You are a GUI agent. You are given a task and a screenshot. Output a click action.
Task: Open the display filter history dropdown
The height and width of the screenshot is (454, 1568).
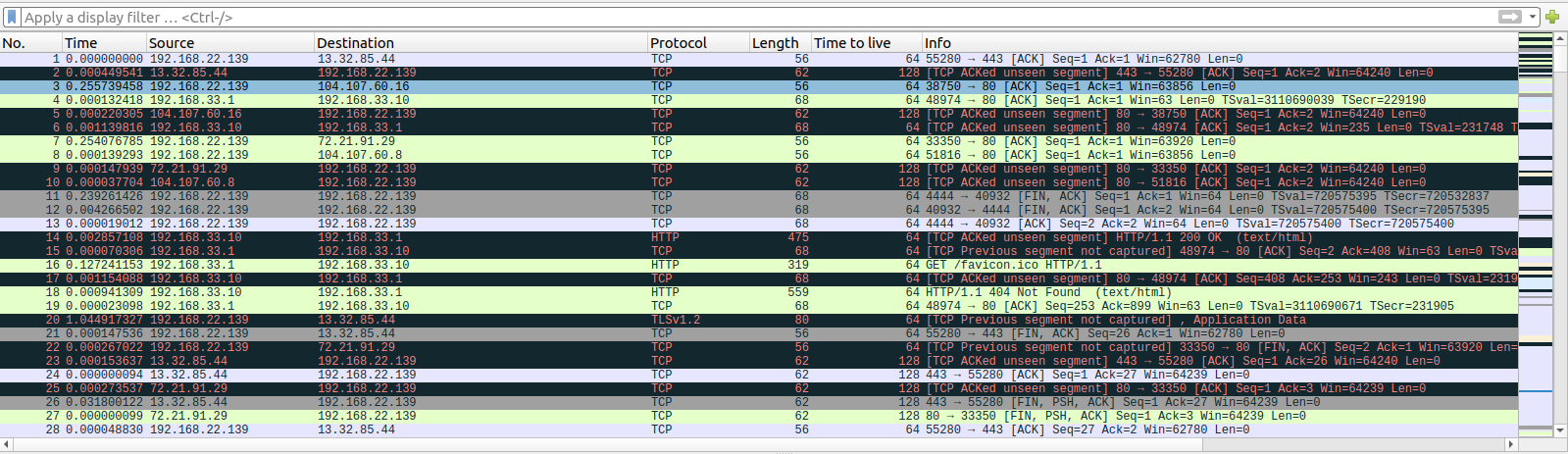point(1533,17)
